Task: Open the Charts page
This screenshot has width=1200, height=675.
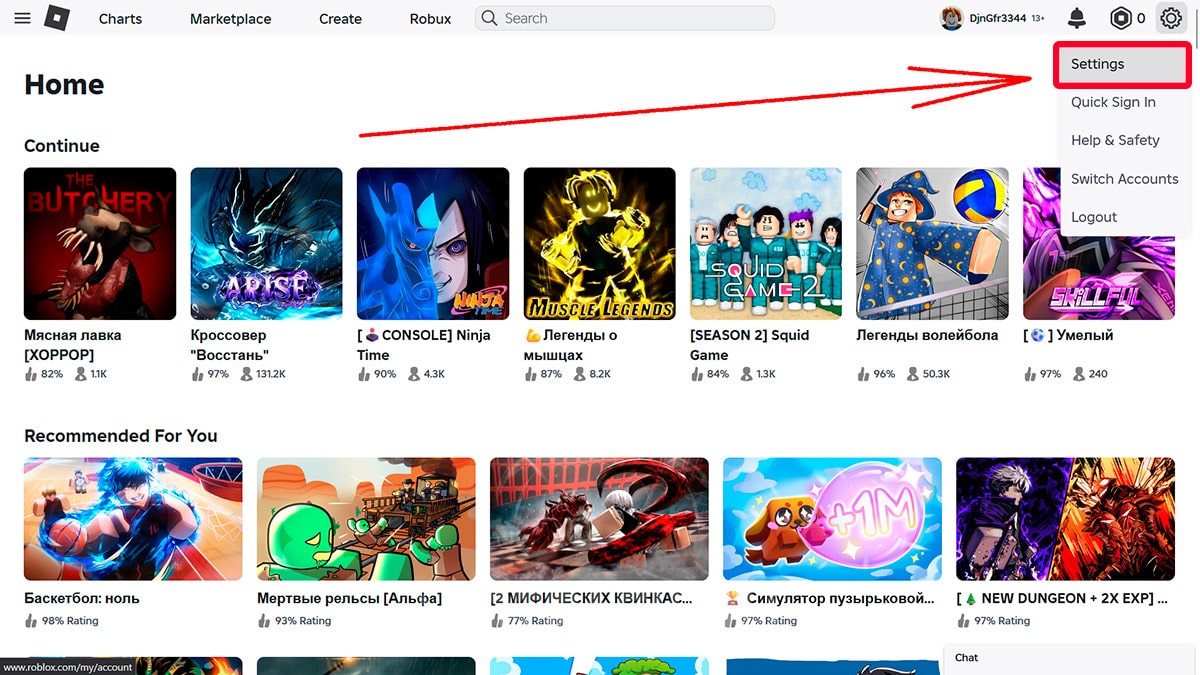Action: coord(120,19)
